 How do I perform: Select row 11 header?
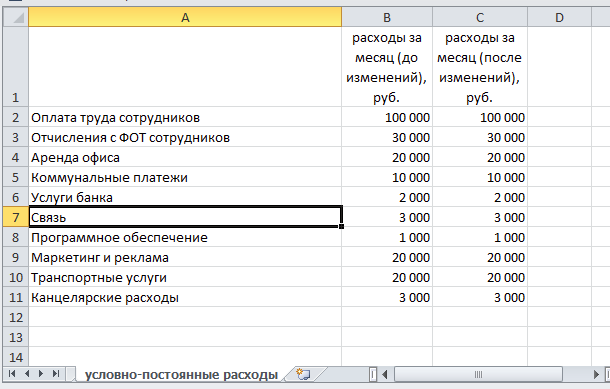point(16,297)
